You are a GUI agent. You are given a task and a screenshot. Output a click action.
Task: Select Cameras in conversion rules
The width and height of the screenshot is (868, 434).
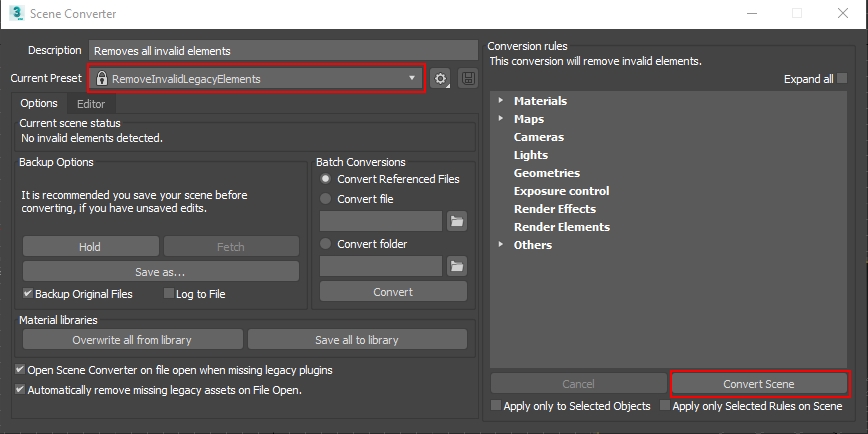tap(538, 137)
